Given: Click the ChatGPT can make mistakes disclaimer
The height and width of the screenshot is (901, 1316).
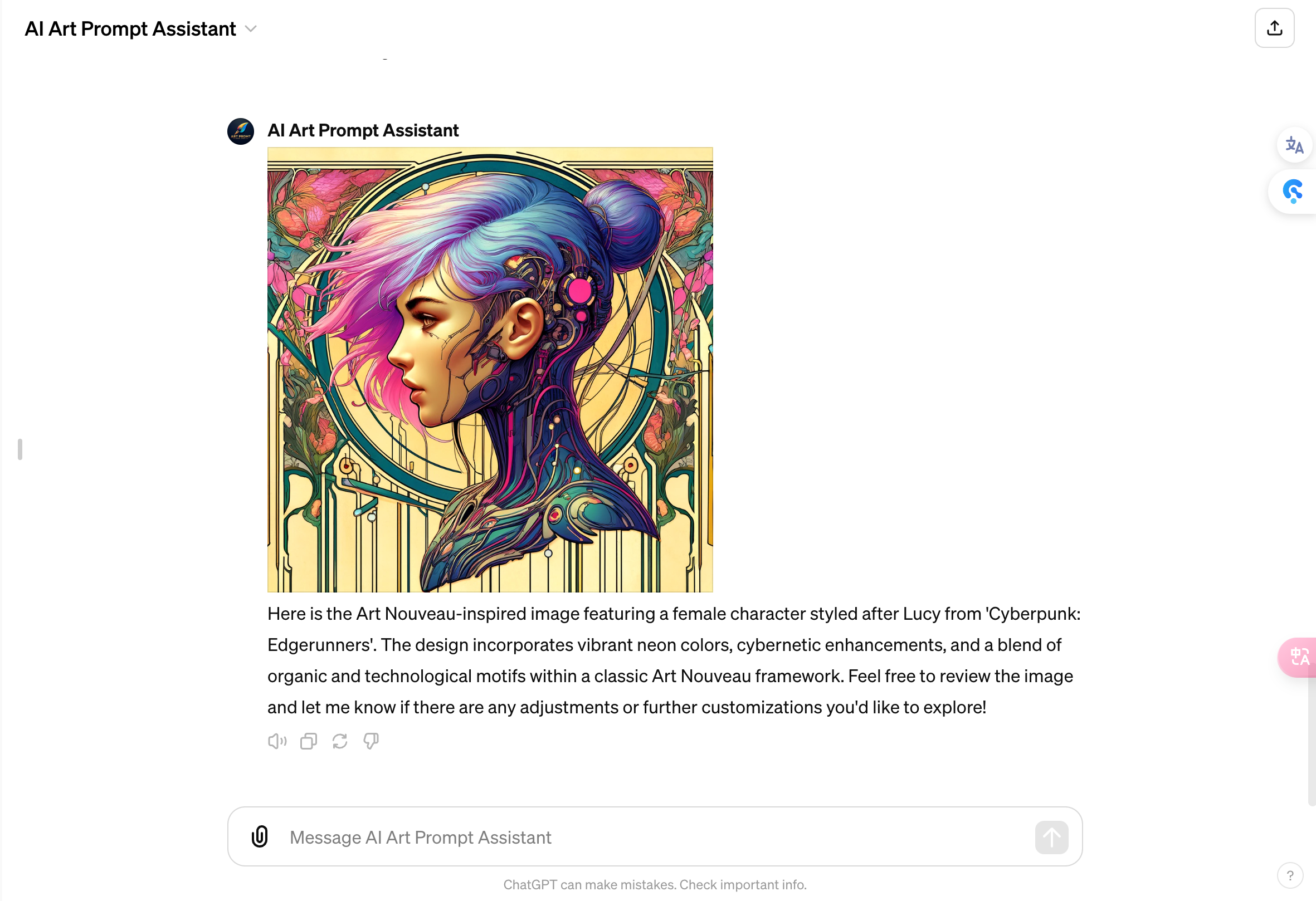Looking at the screenshot, I should click(655, 885).
